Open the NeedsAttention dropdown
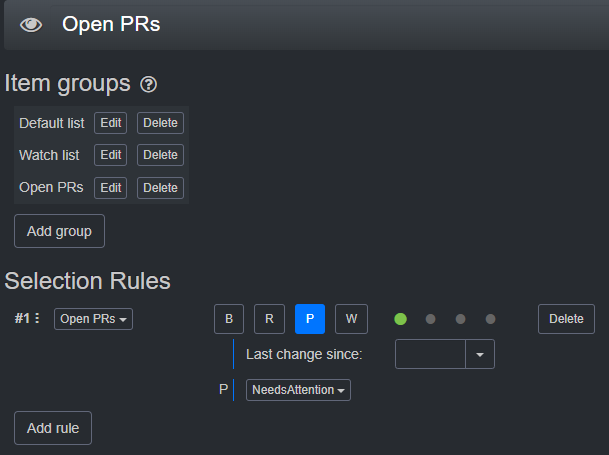The height and width of the screenshot is (455, 609). pos(298,390)
